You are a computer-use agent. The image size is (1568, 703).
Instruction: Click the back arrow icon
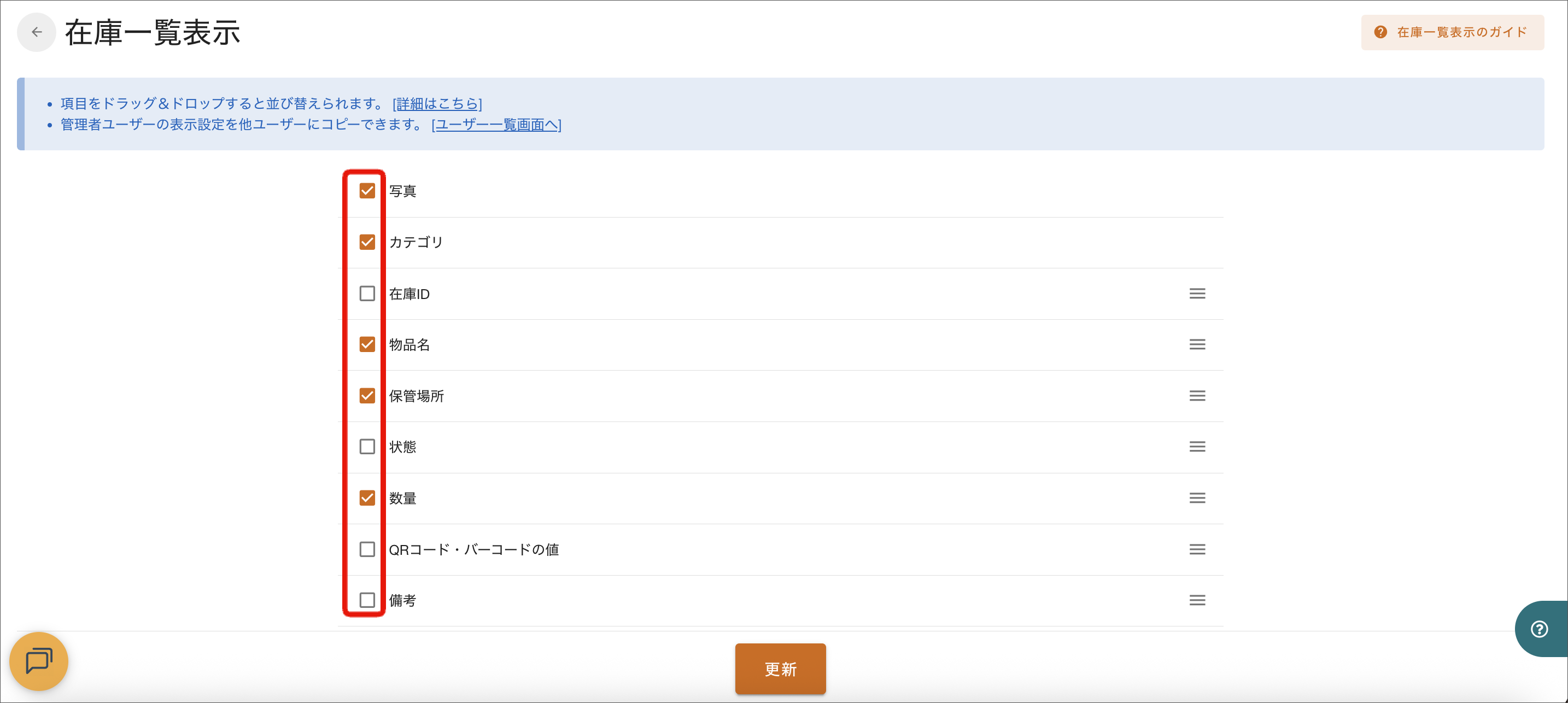point(36,32)
